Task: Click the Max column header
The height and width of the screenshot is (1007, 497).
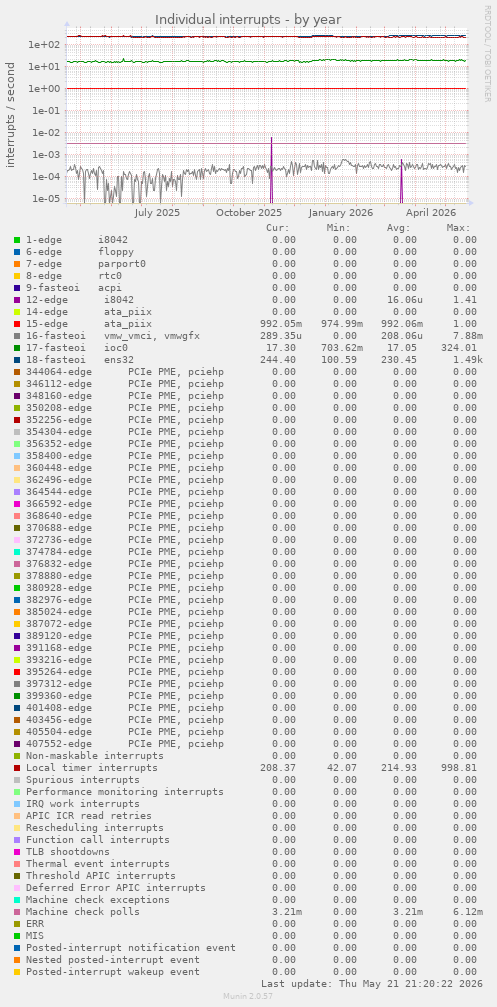Action: (458, 227)
